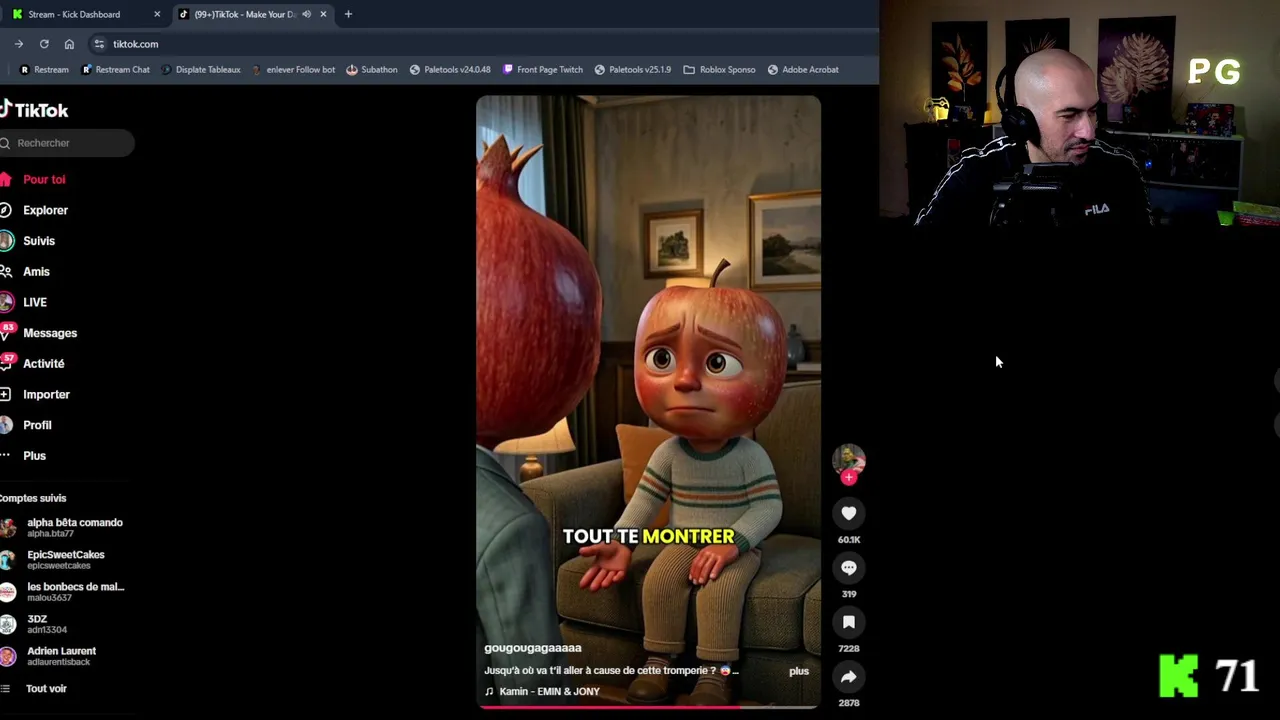The width and height of the screenshot is (1280, 720).
Task: Open the comments bubble icon
Action: pos(848,568)
